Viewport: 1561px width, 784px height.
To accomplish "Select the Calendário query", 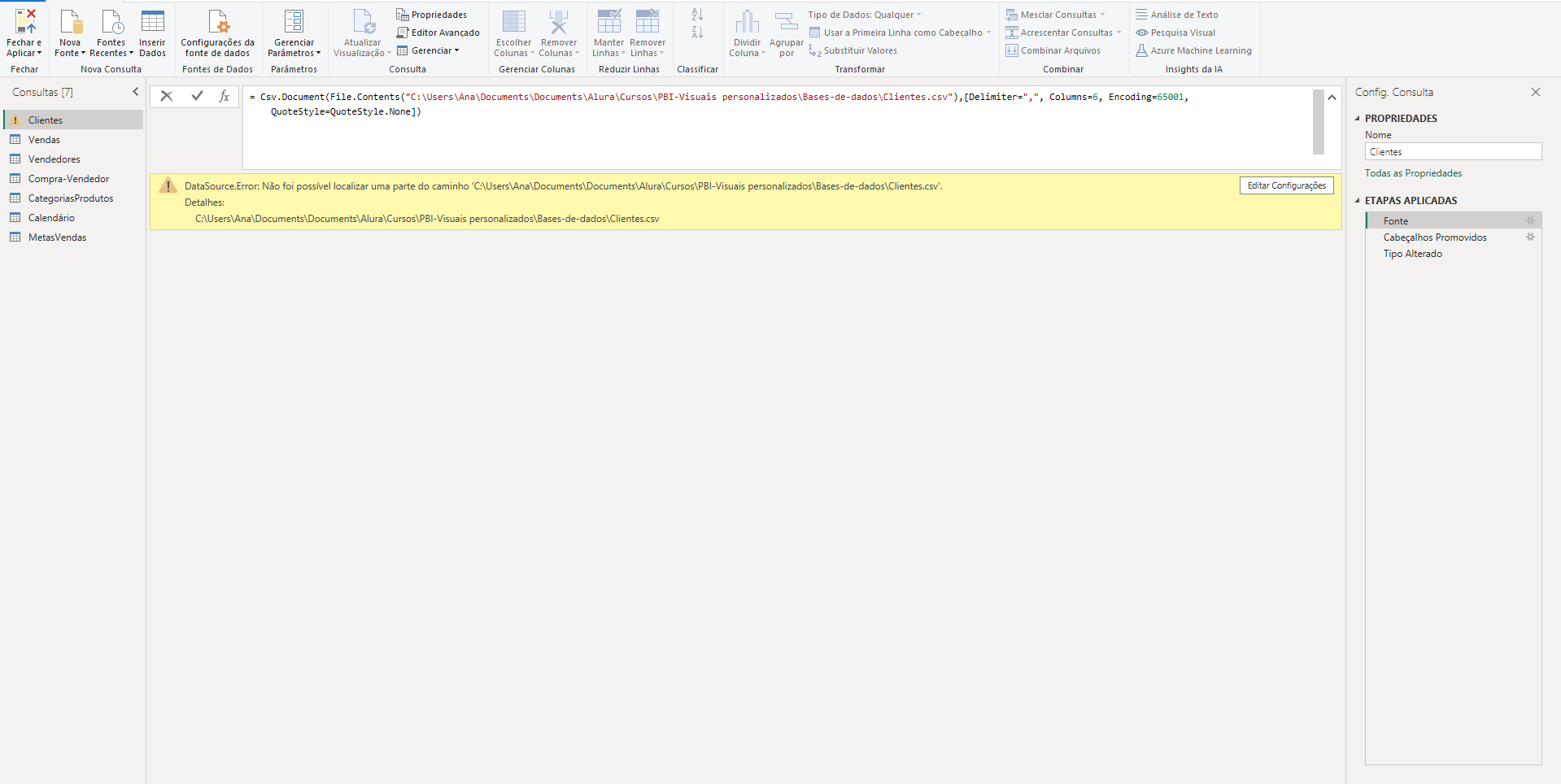I will point(73,218).
